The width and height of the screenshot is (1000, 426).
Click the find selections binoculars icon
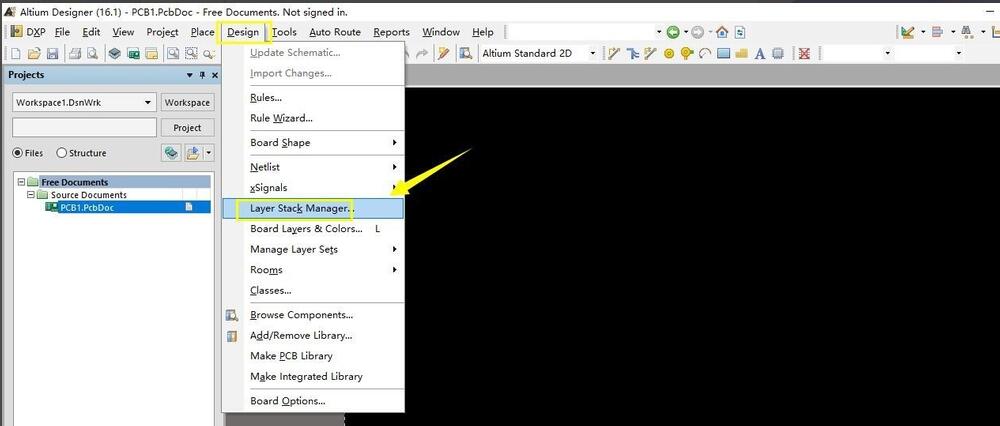[967, 32]
